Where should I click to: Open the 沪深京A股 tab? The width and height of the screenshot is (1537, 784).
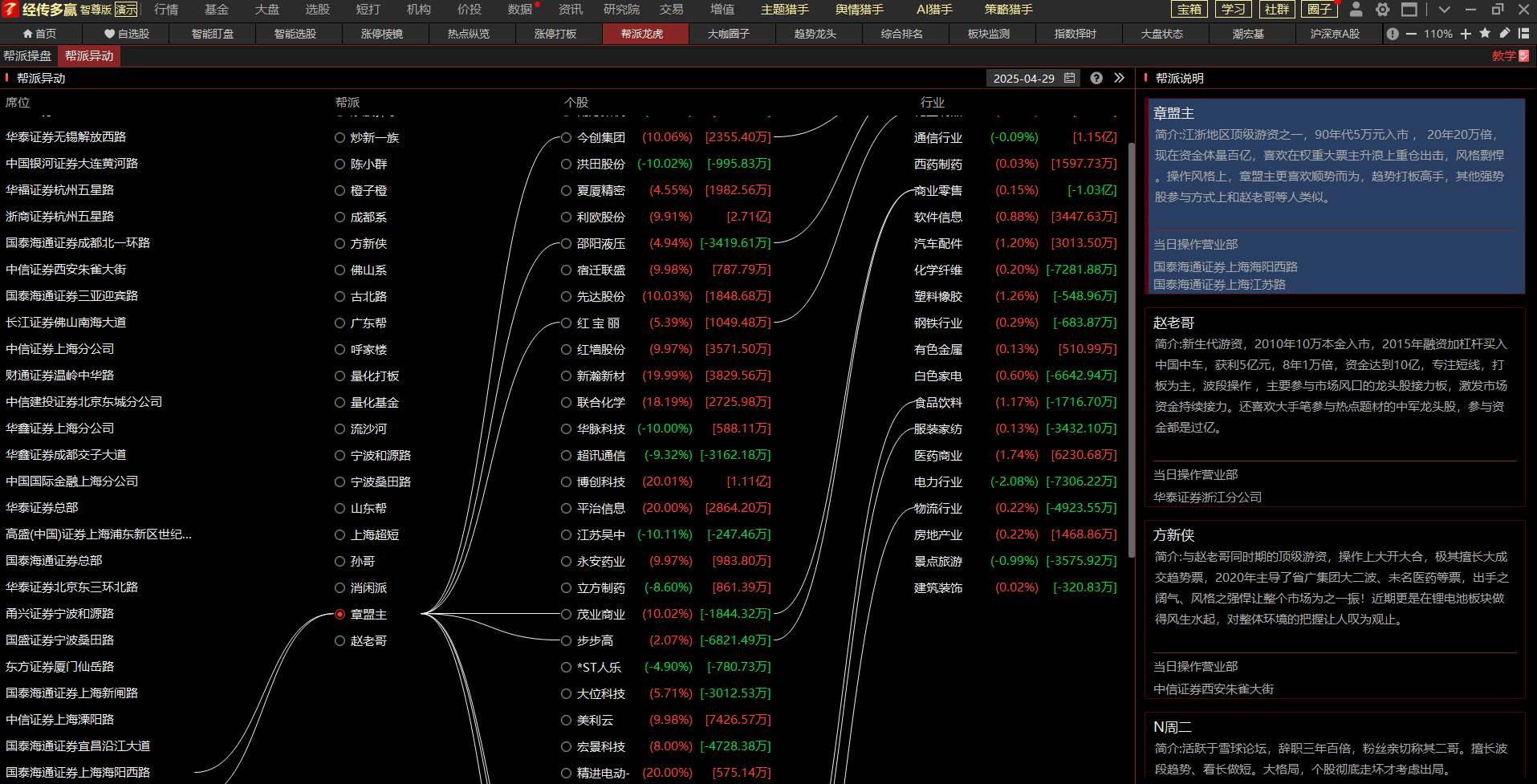(x=1336, y=34)
